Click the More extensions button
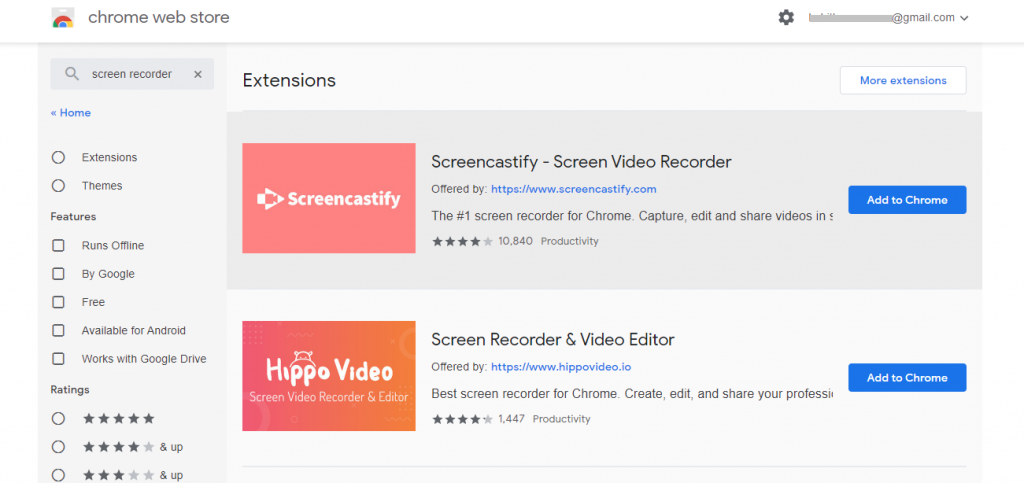Screen dimensions: 1024x483 [x=903, y=80]
